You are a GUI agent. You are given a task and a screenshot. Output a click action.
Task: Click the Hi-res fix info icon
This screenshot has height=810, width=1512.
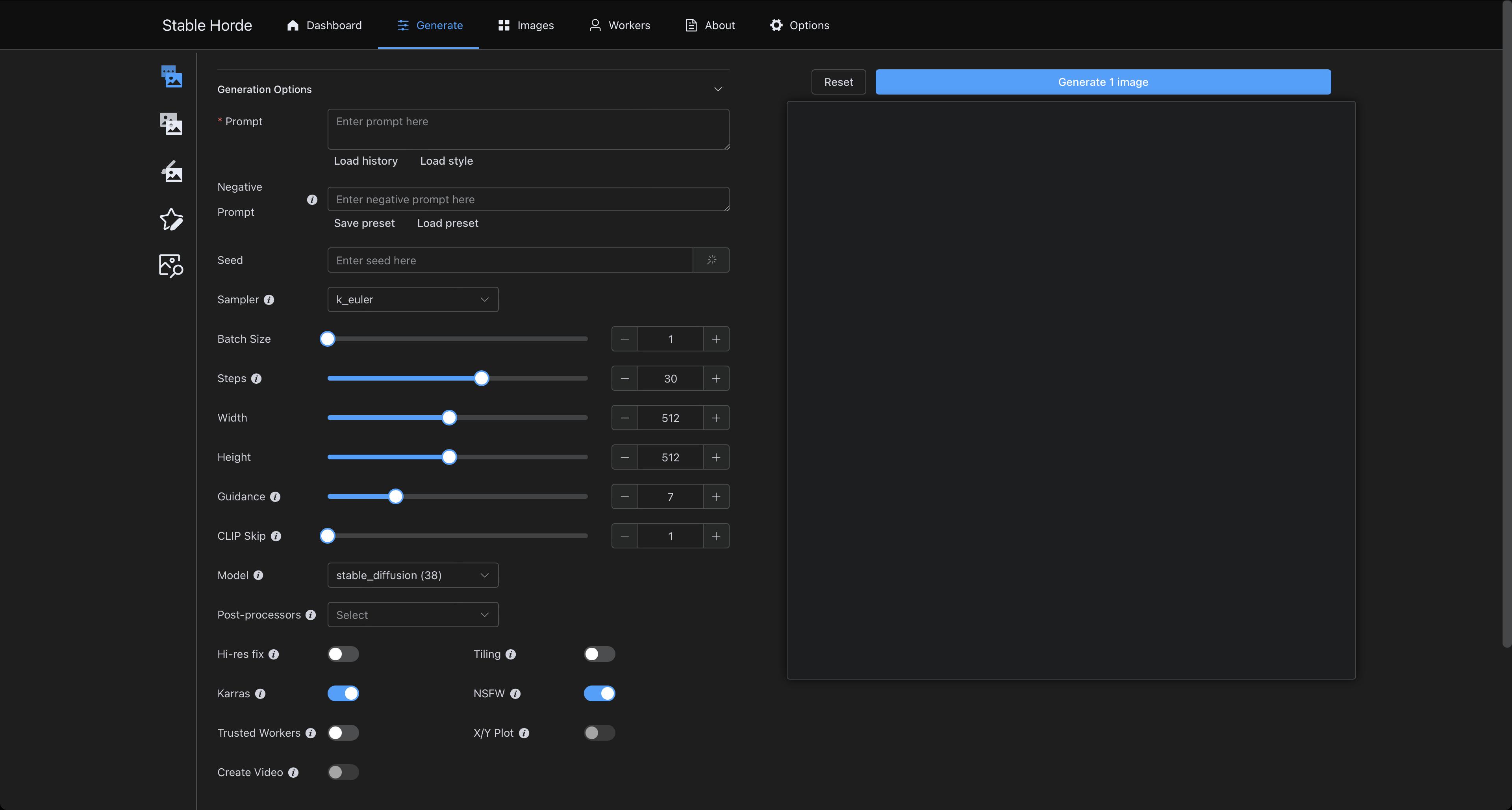[x=274, y=654]
